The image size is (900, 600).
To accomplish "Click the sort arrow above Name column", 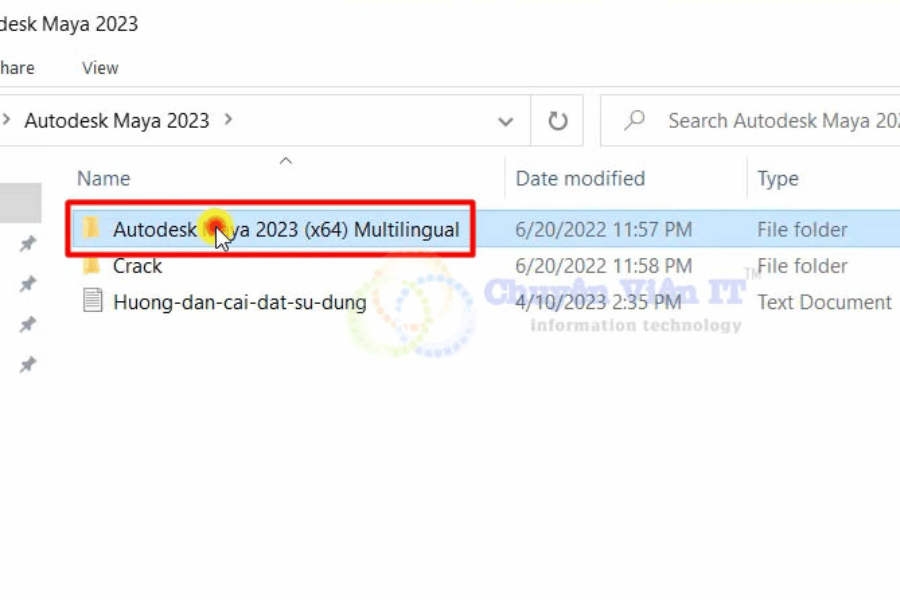I will pos(285,160).
